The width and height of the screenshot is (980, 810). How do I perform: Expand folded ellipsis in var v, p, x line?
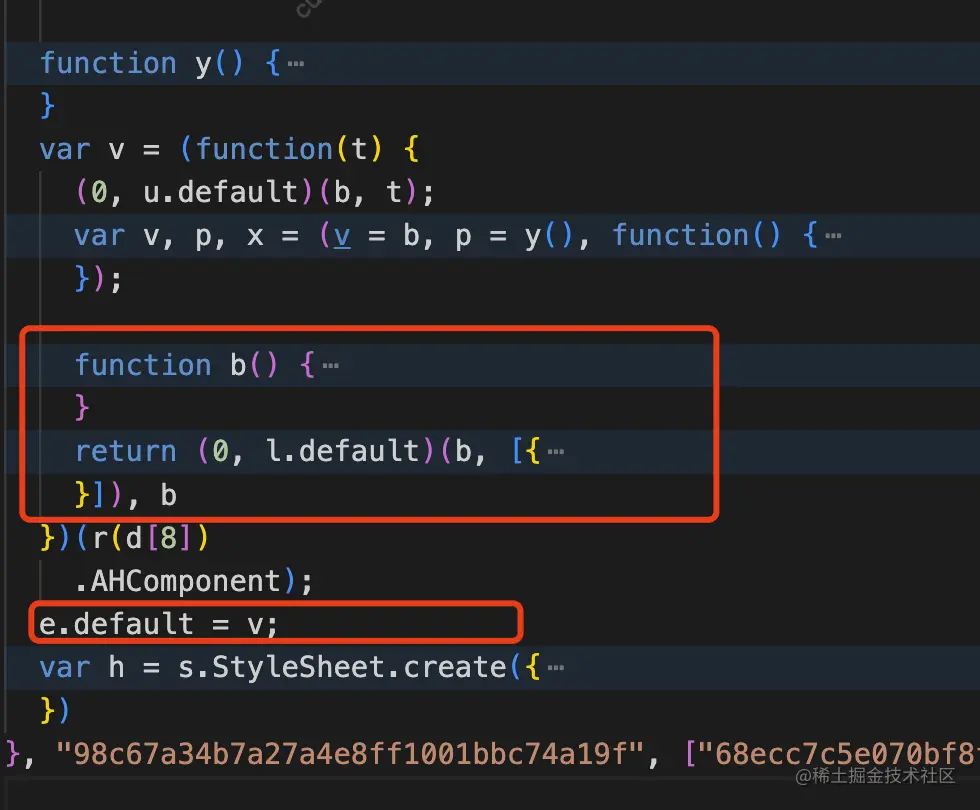[833, 236]
